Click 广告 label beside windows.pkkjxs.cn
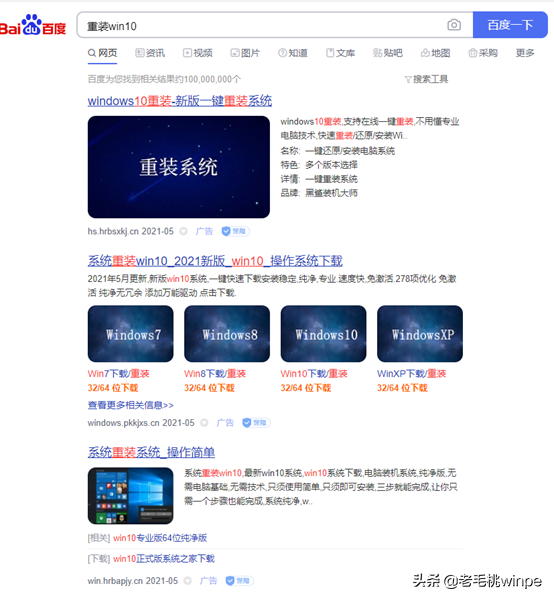The width and height of the screenshot is (554, 600). tap(225, 423)
